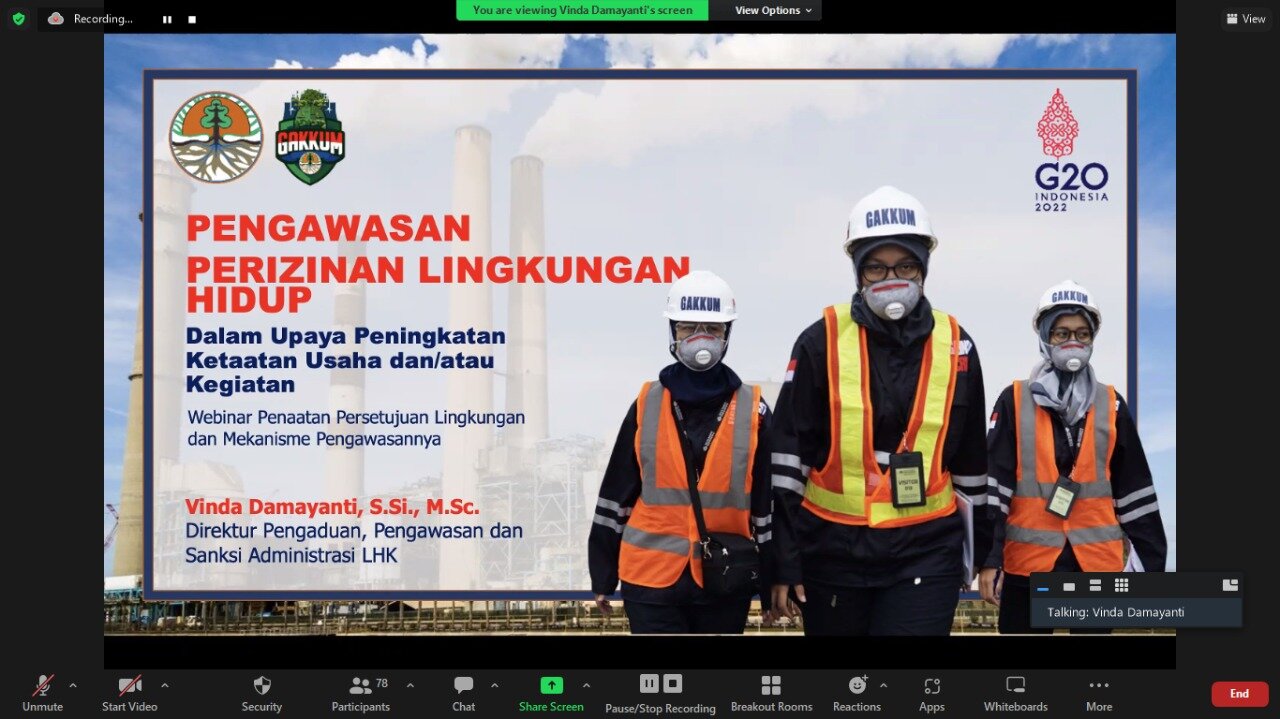Stop the recording from the top bar
This screenshot has height=719, width=1280.
tap(192, 19)
